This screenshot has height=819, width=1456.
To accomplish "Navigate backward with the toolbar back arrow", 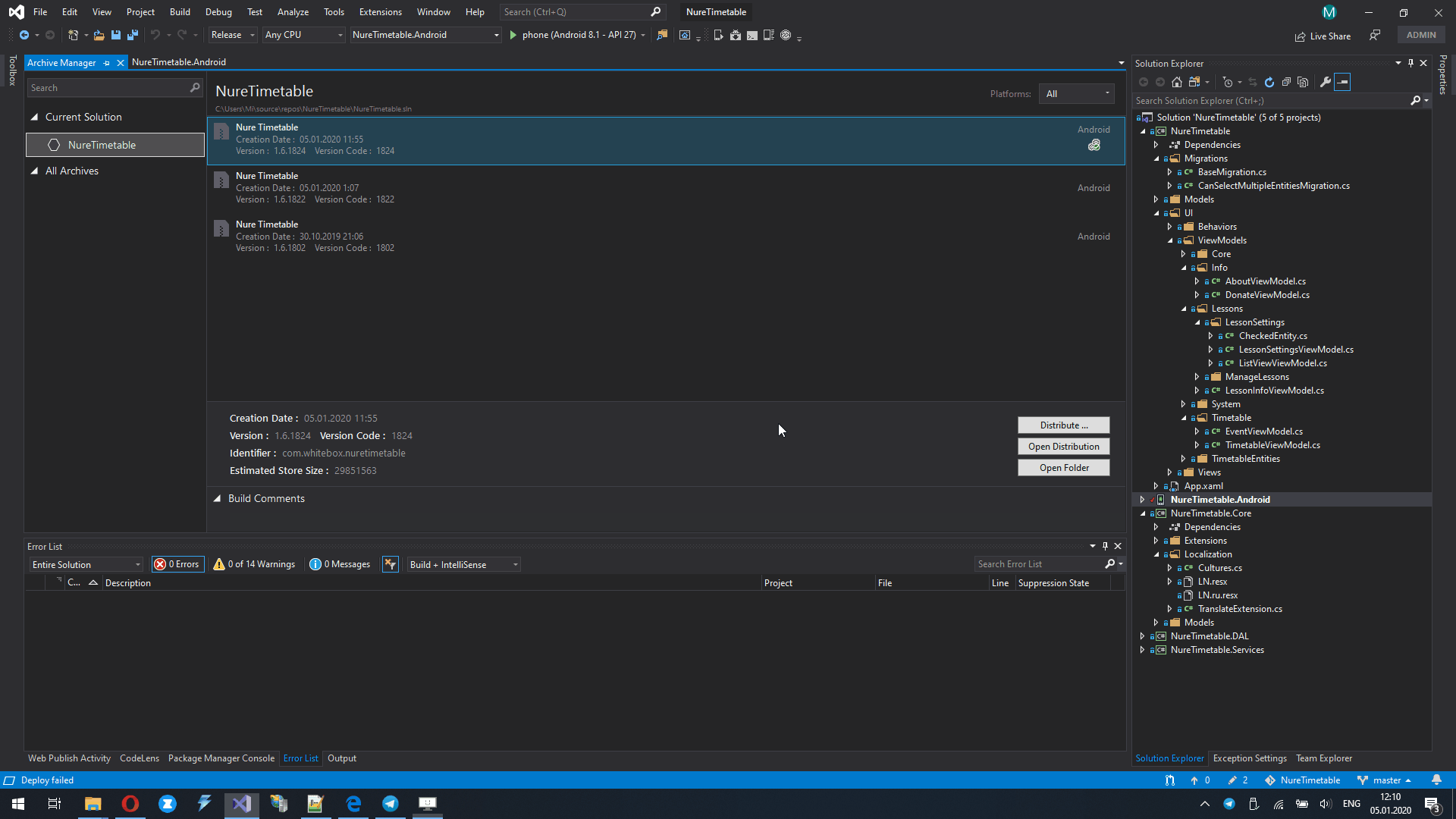I will tap(24, 35).
